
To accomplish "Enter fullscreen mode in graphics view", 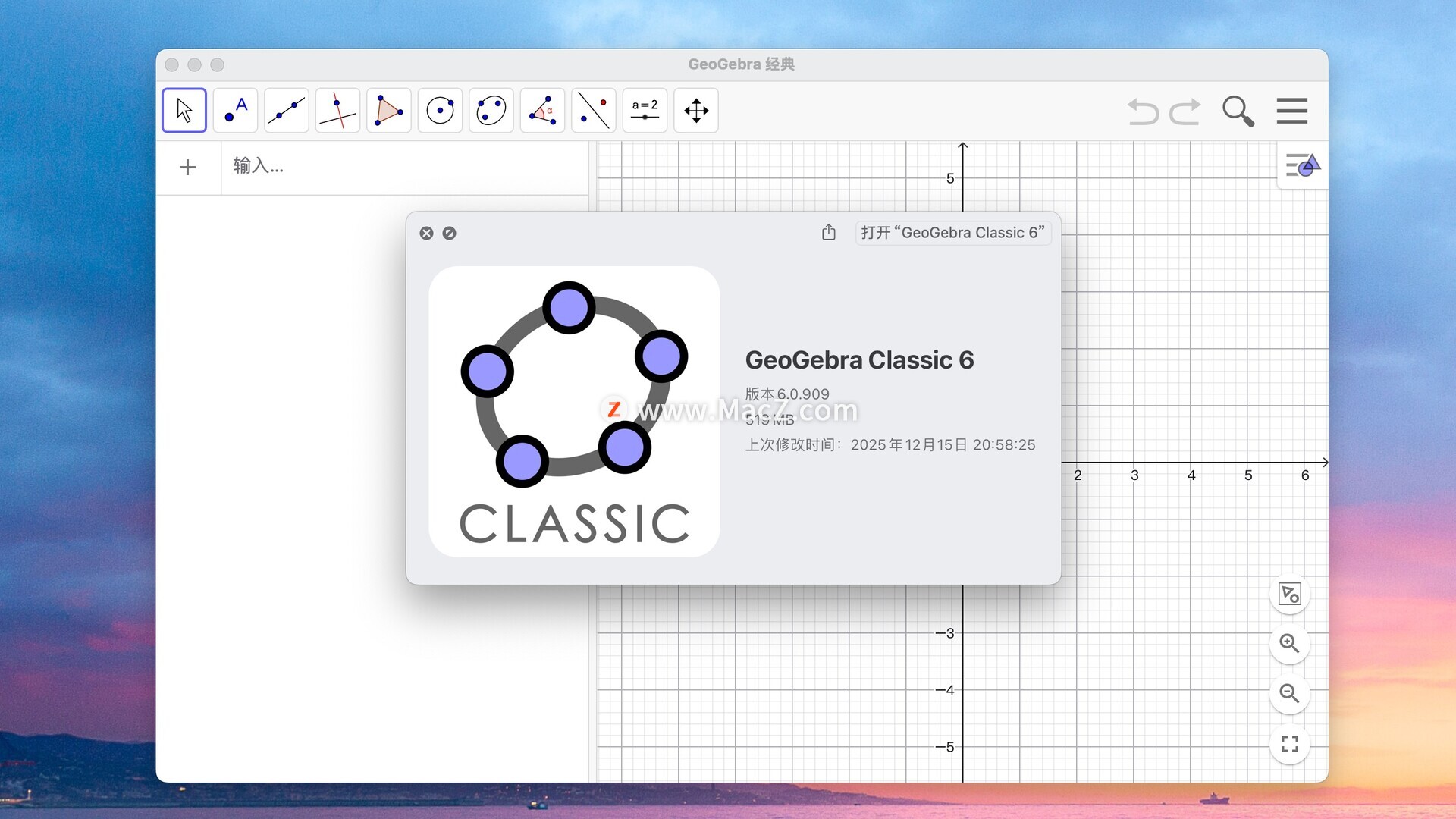I will [1289, 744].
